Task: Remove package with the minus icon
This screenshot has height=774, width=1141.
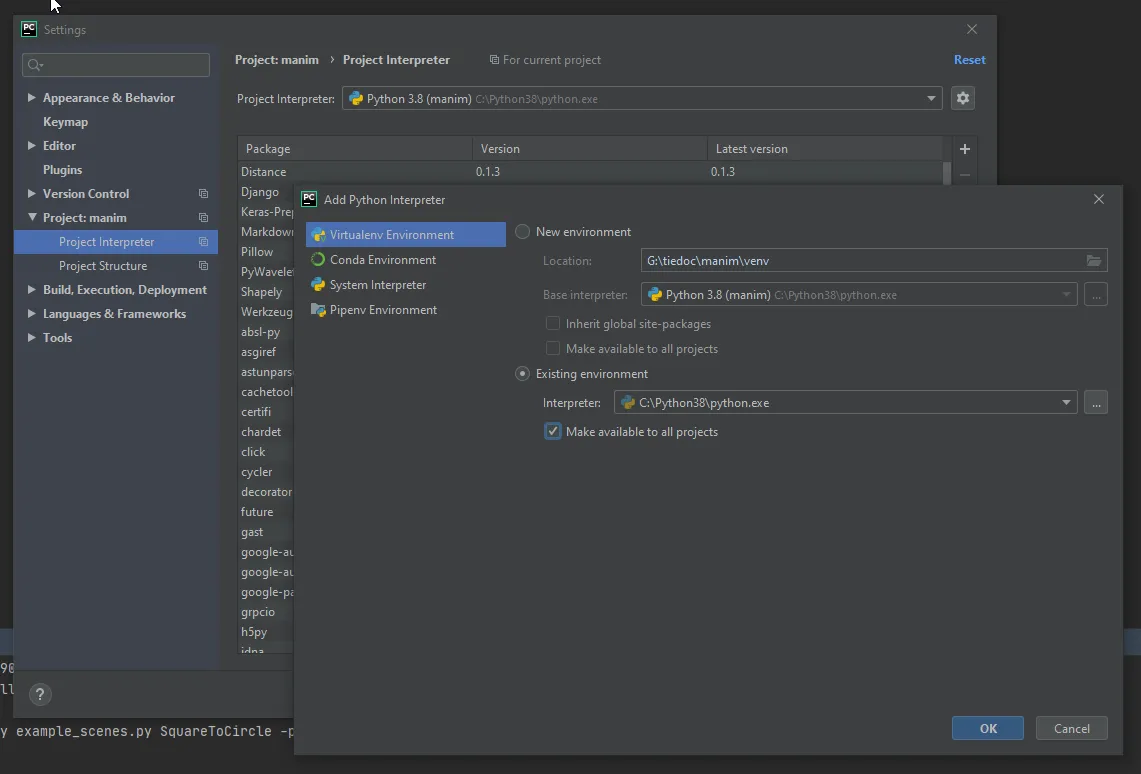Action: pos(965,175)
